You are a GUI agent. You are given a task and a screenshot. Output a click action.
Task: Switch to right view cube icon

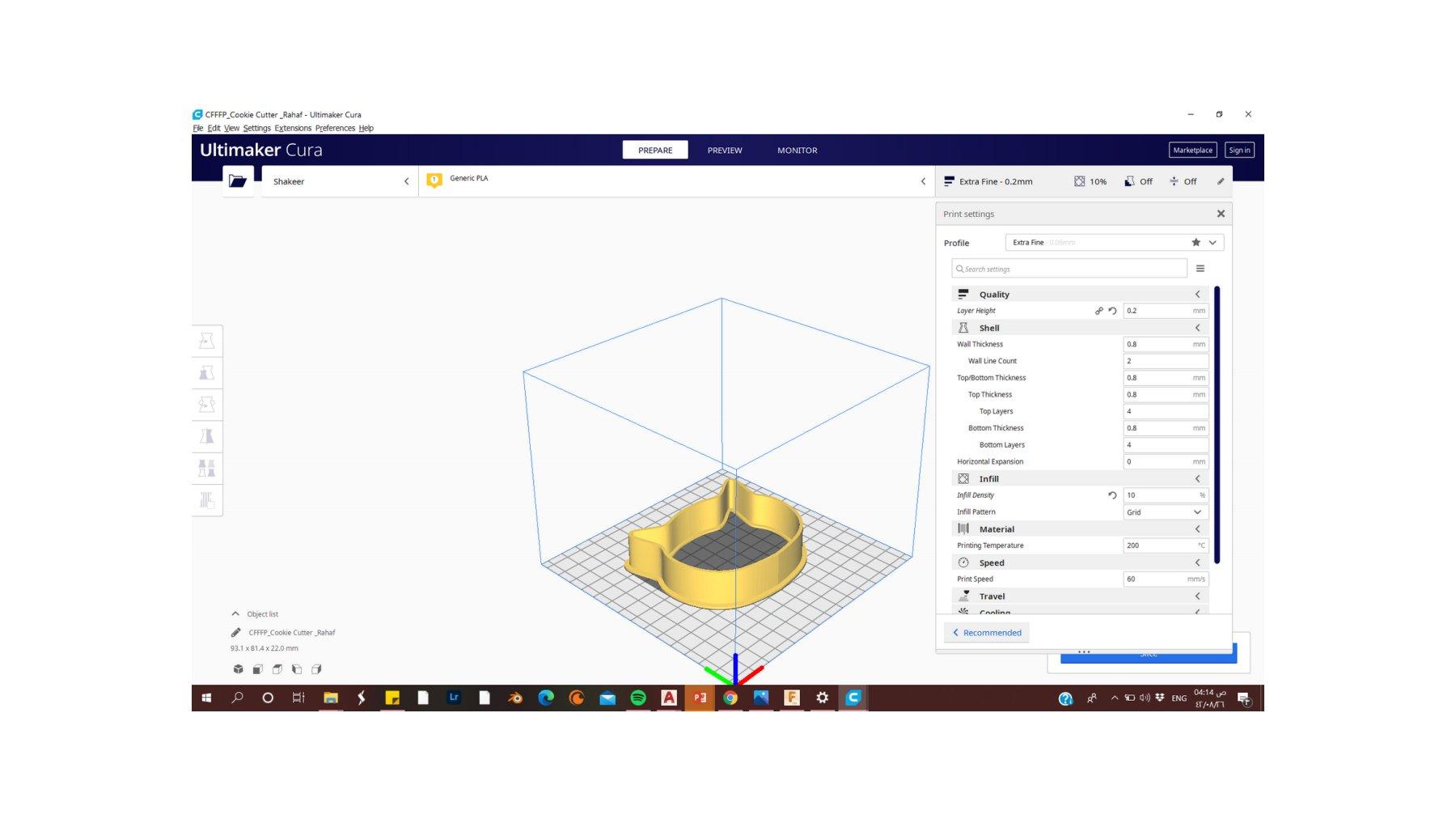coord(316,669)
